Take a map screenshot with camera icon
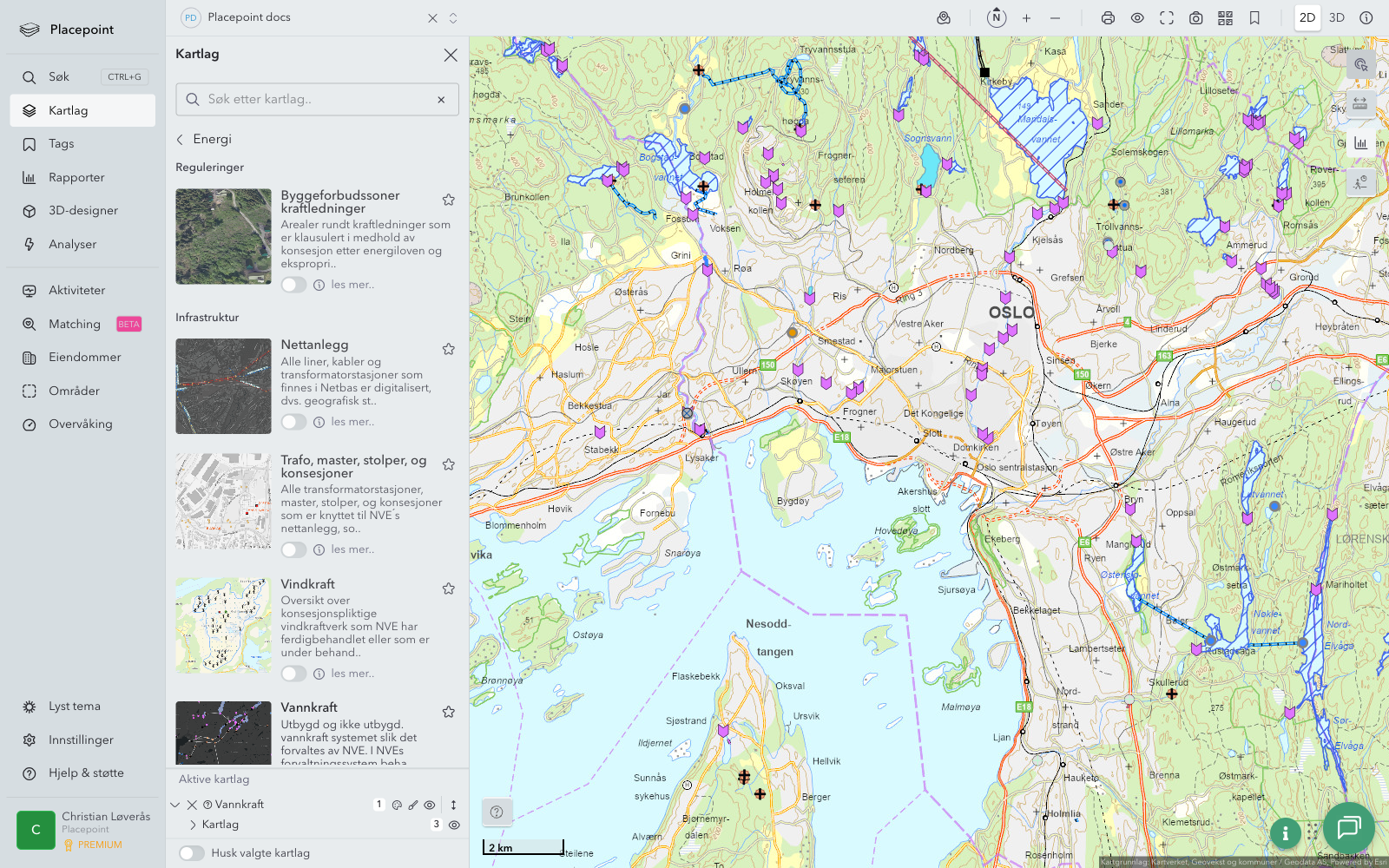This screenshot has width=1389, height=868. (x=1195, y=18)
